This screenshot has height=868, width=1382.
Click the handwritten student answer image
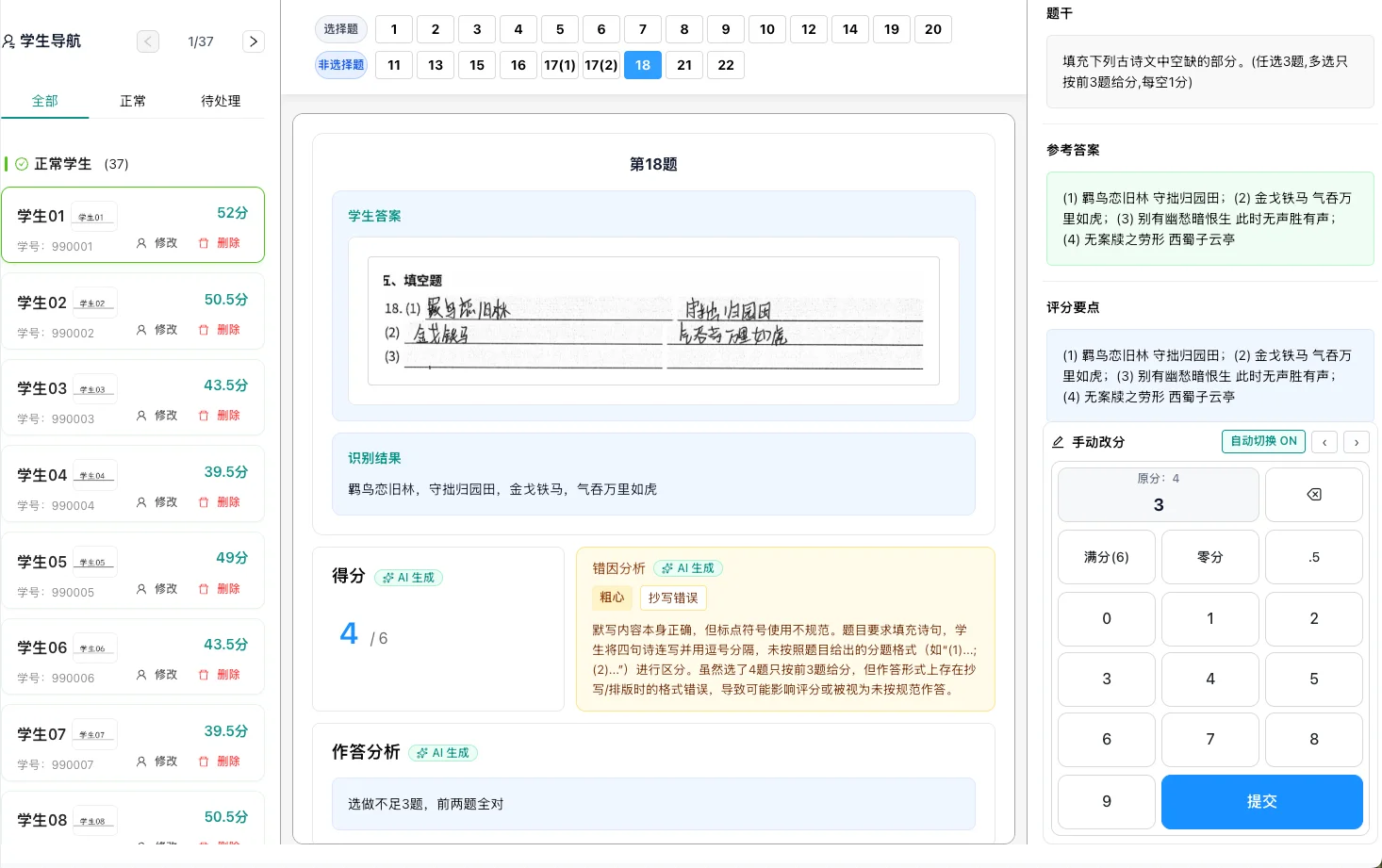(x=653, y=320)
